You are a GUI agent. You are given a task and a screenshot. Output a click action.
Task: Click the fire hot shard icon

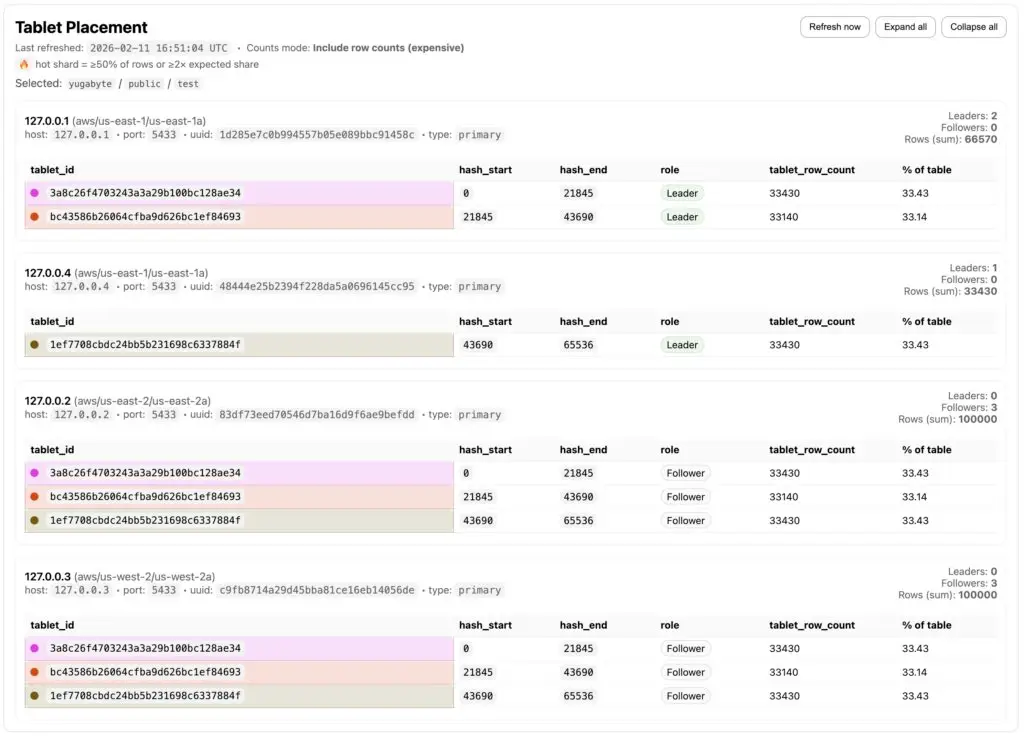pyautogui.click(x=24, y=64)
